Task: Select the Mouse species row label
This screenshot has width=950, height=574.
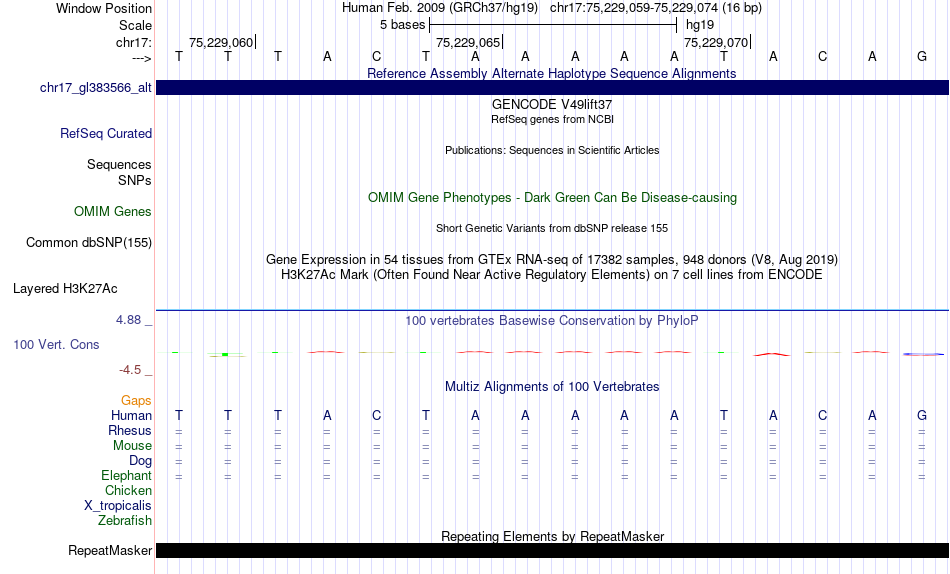Action: [x=132, y=446]
